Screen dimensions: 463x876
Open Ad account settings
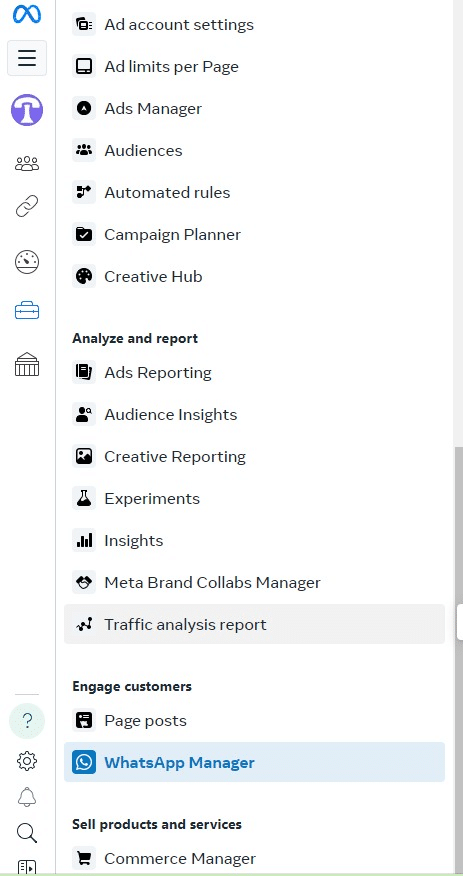tap(254, 25)
